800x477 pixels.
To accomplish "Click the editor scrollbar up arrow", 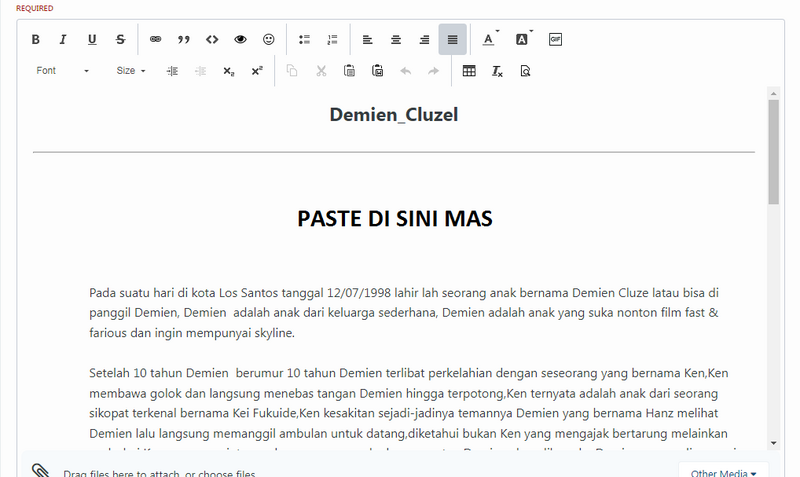I will pos(773,93).
